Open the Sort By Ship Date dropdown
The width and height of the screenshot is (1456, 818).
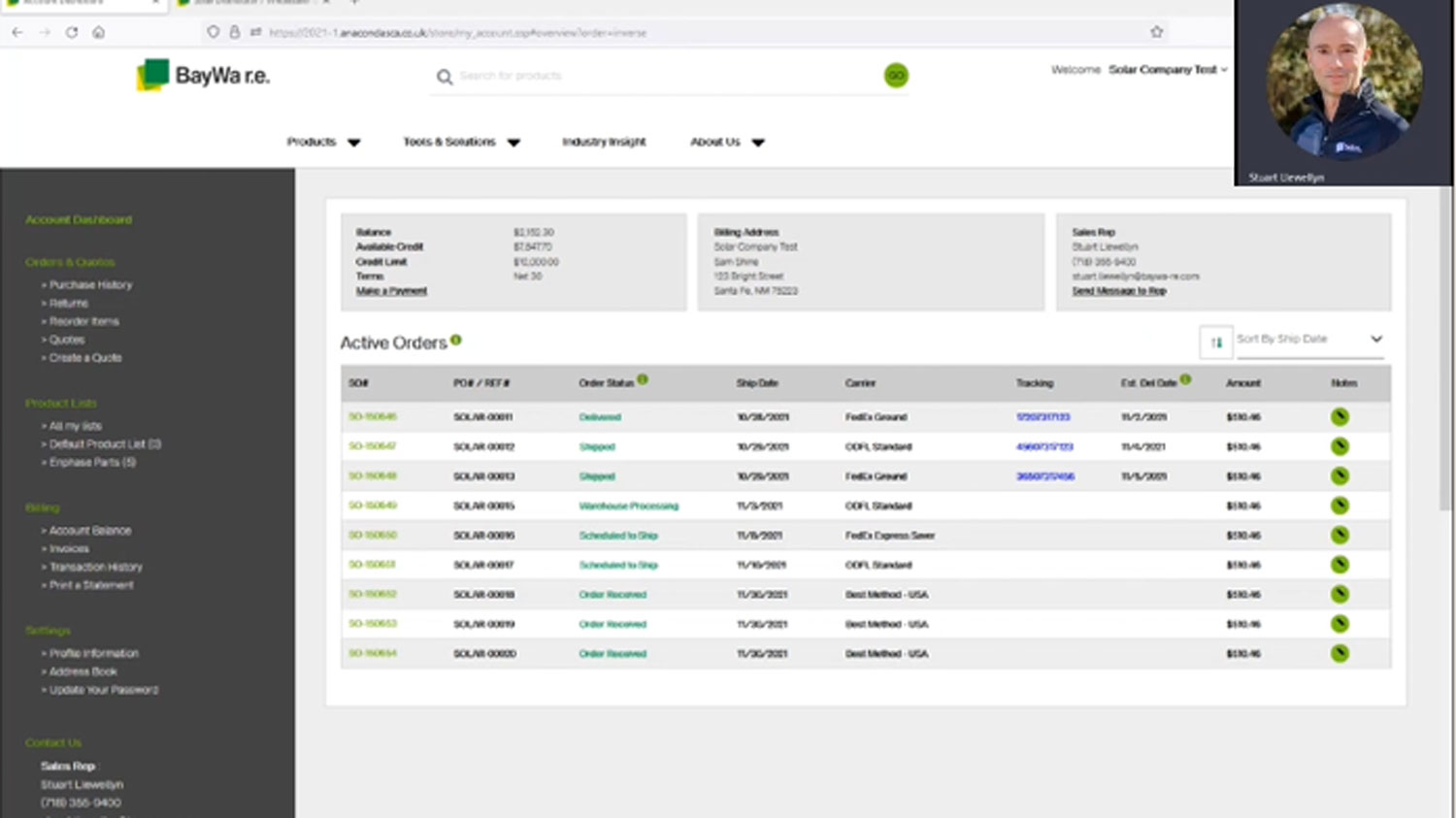point(1309,340)
